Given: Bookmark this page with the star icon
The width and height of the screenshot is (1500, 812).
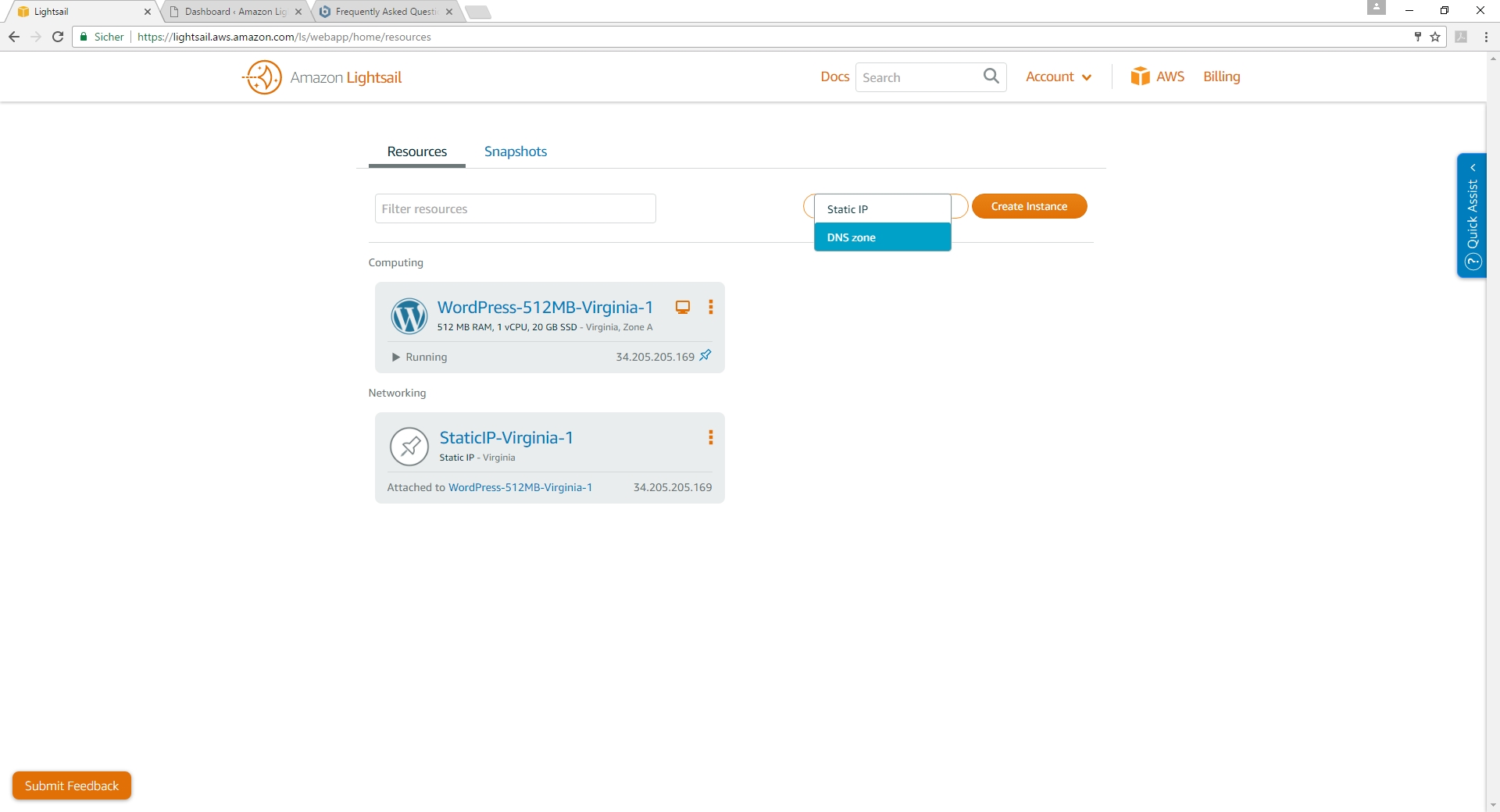Looking at the screenshot, I should tap(1435, 37).
